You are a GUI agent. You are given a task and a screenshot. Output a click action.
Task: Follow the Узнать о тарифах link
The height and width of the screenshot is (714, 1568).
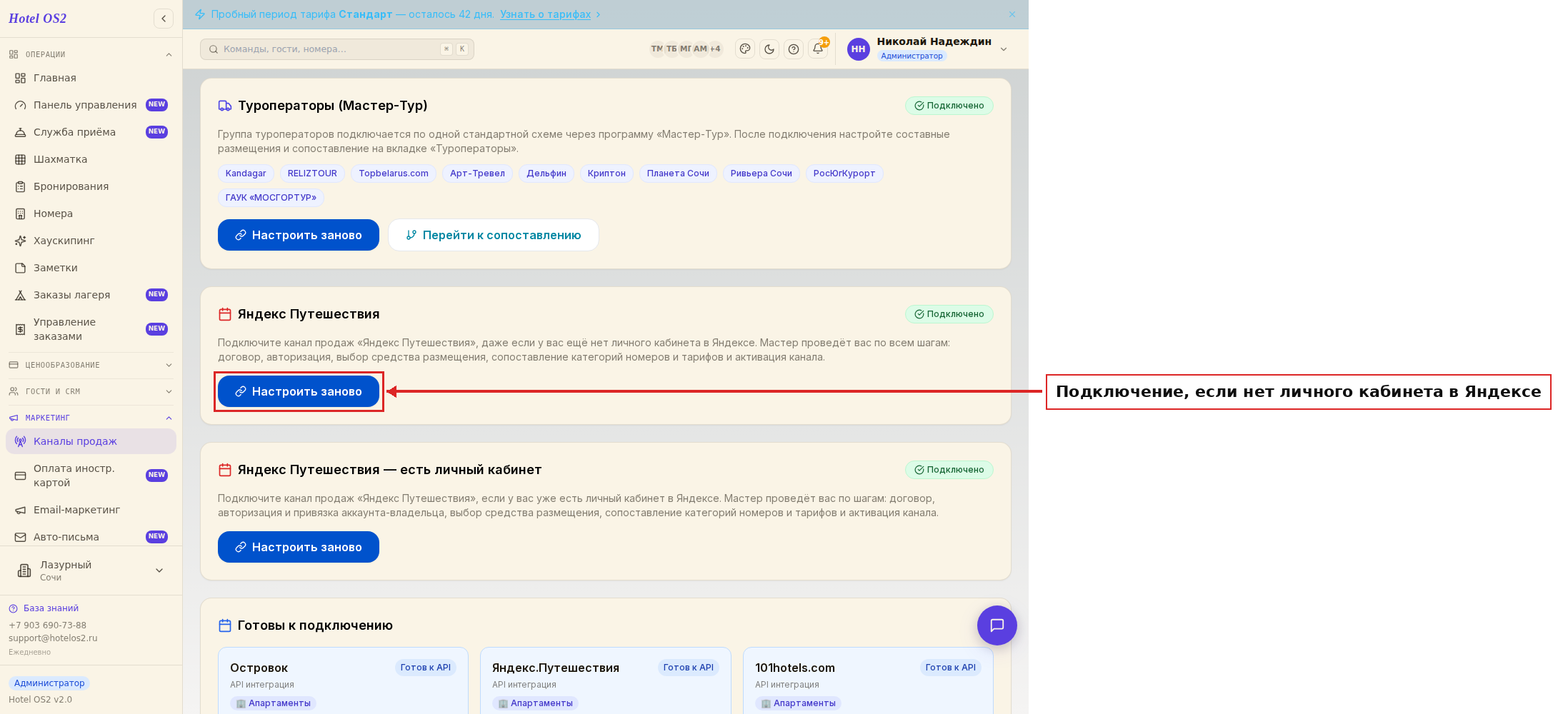545,14
